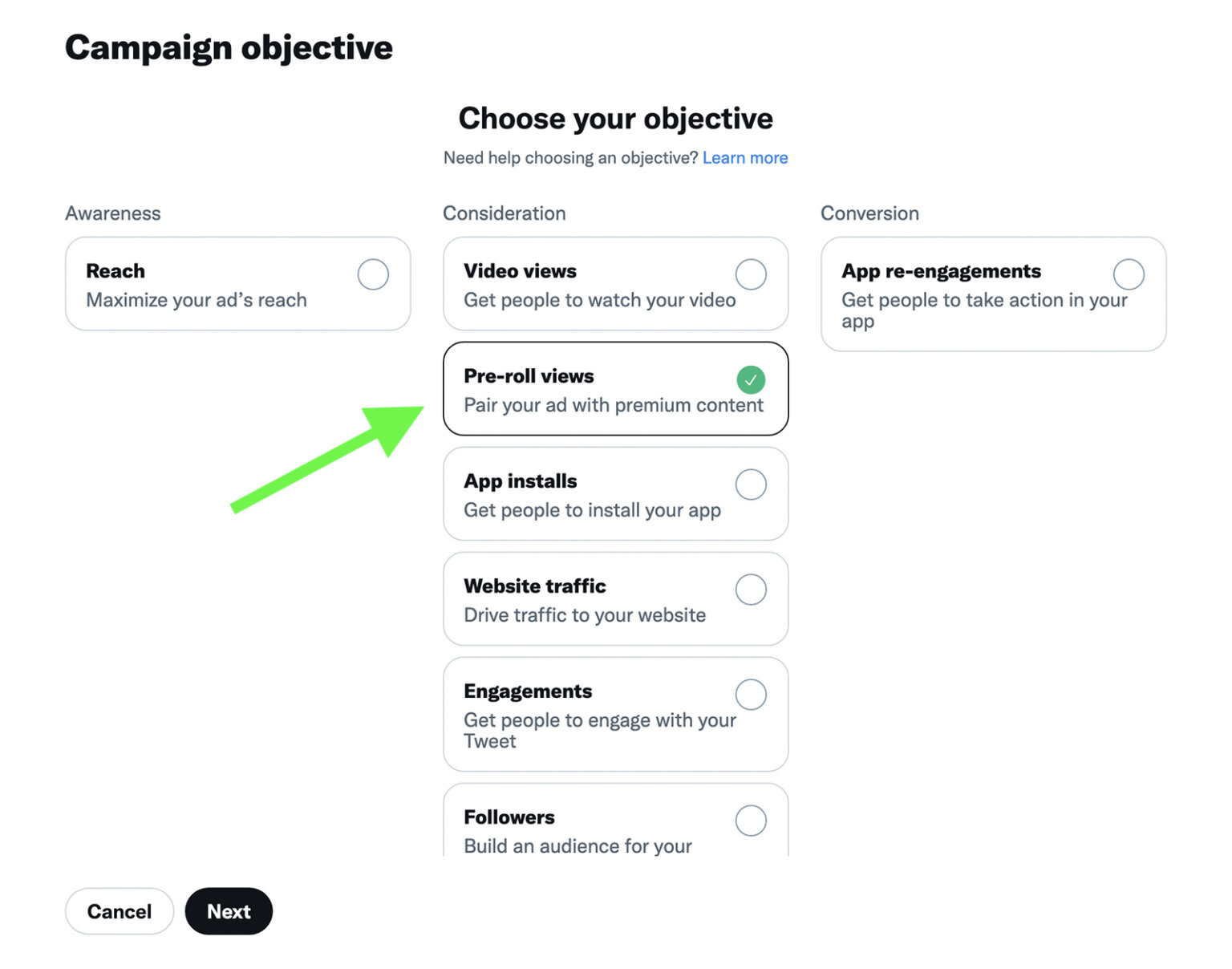Viewport: 1232px width, 969px height.
Task: Click the Cancel button
Action: point(119,911)
